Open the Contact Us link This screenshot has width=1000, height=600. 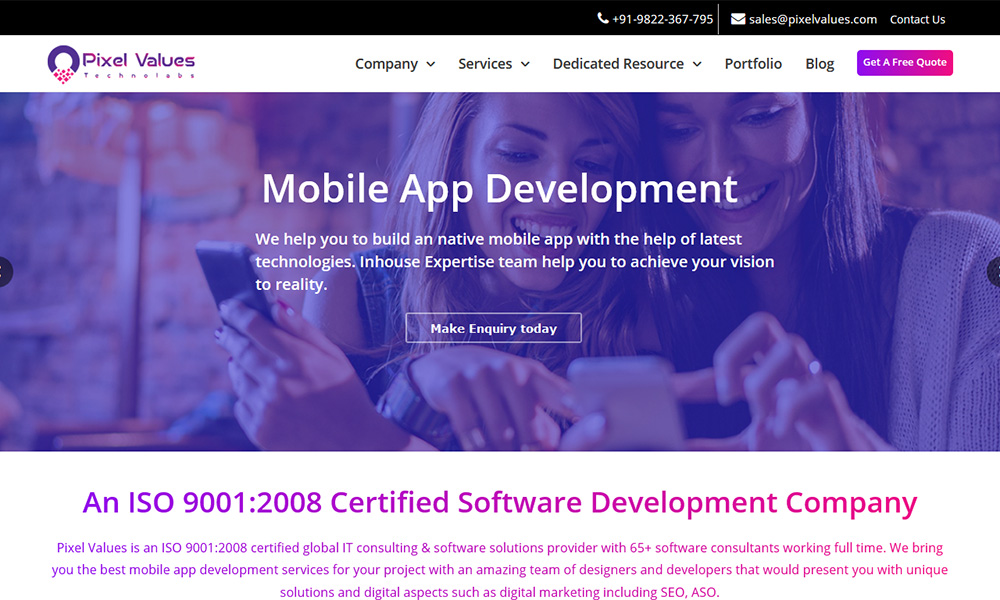(917, 19)
